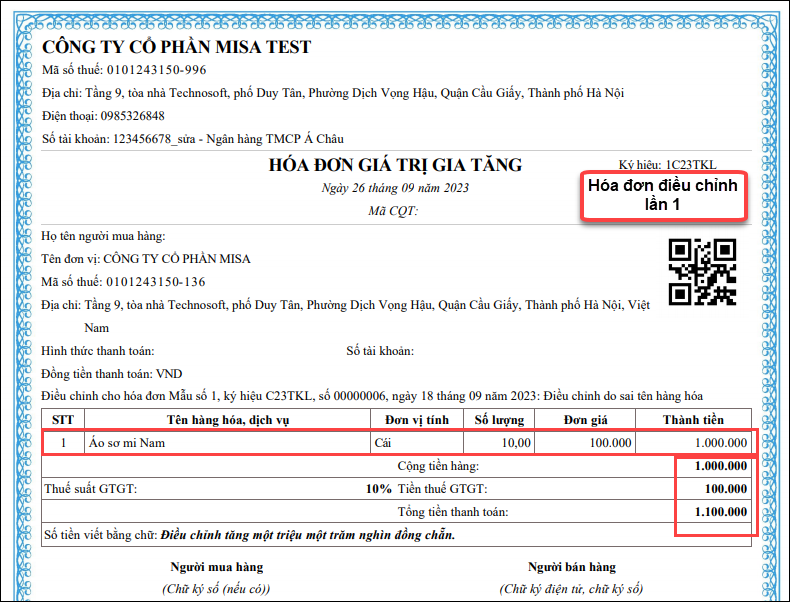Click the HÓA ĐƠN GIÁ TRỊ GIA TĂNG heading
Viewport: 790px width, 602px height.
point(395,165)
